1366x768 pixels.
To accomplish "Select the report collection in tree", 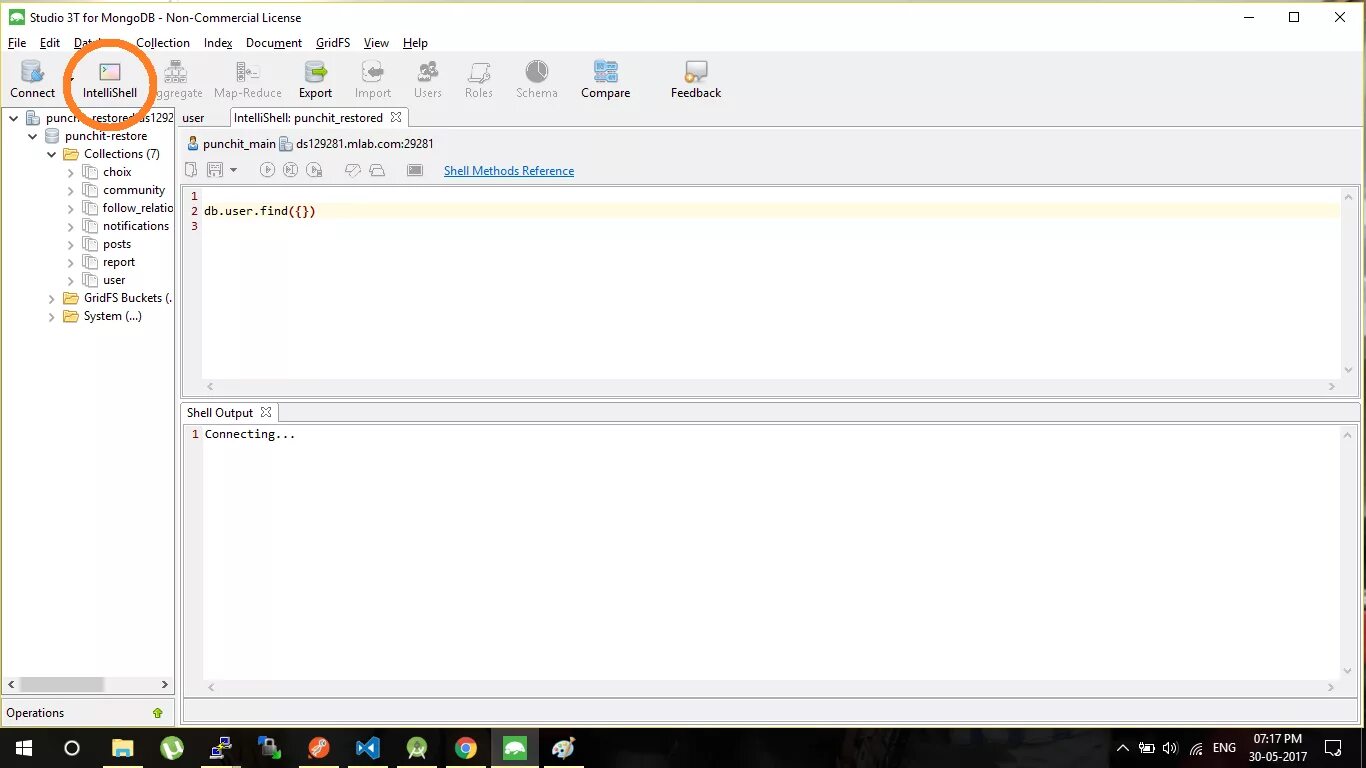I will pyautogui.click(x=119, y=262).
